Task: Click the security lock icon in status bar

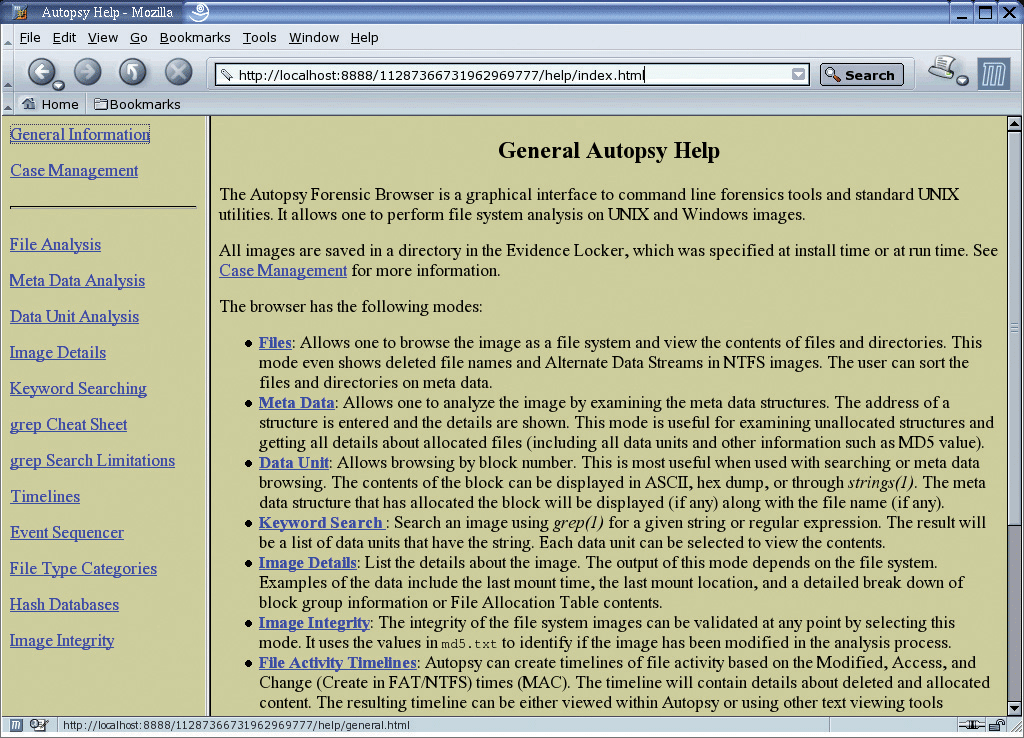Action: pos(997,725)
